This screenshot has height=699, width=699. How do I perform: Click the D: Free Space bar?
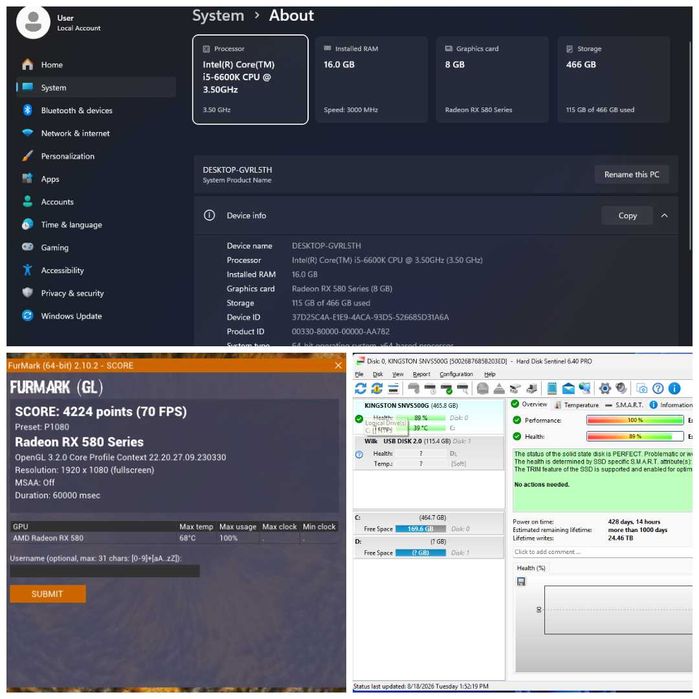click(420, 553)
